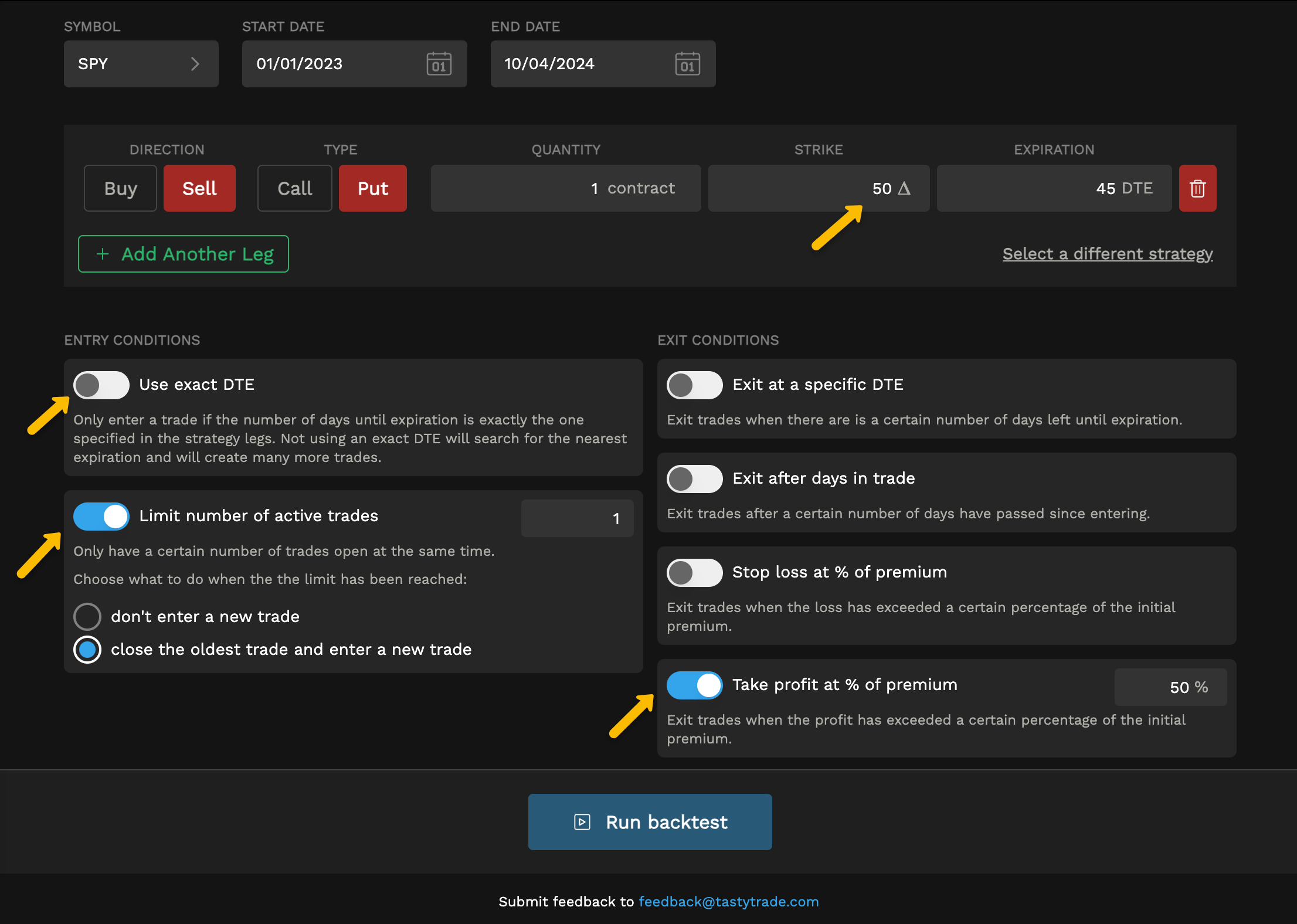Select close the oldest trade option
This screenshot has width=1297, height=924.
click(x=87, y=650)
